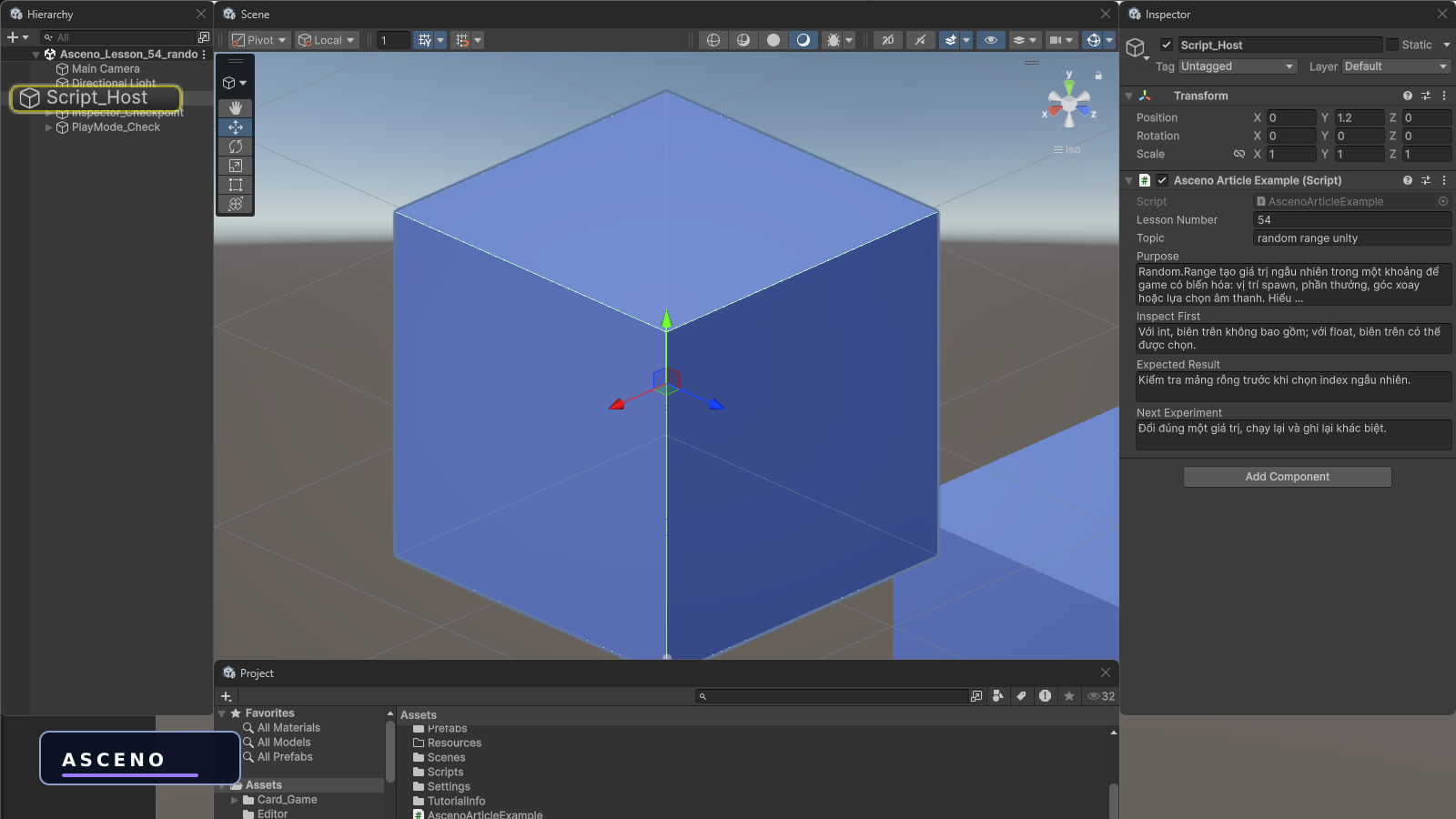Click the snap increment icon
The width and height of the screenshot is (1456, 819).
(461, 40)
